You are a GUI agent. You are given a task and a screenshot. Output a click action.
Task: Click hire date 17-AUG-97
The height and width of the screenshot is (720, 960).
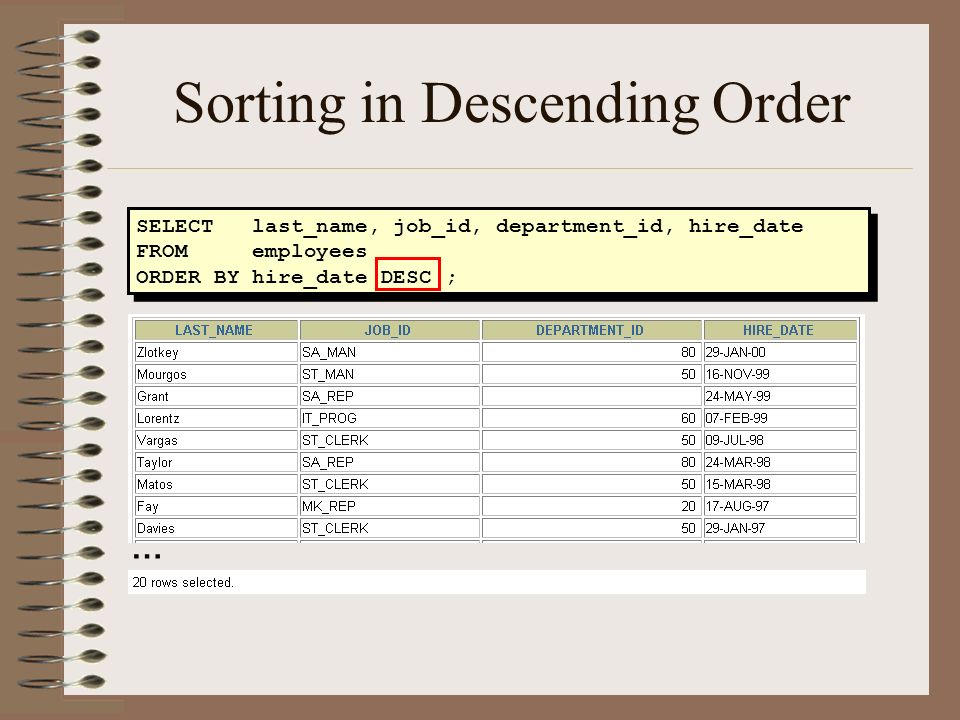click(x=780, y=506)
